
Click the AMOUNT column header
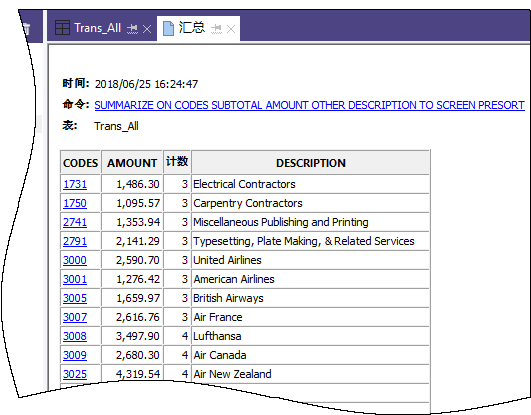point(132,163)
